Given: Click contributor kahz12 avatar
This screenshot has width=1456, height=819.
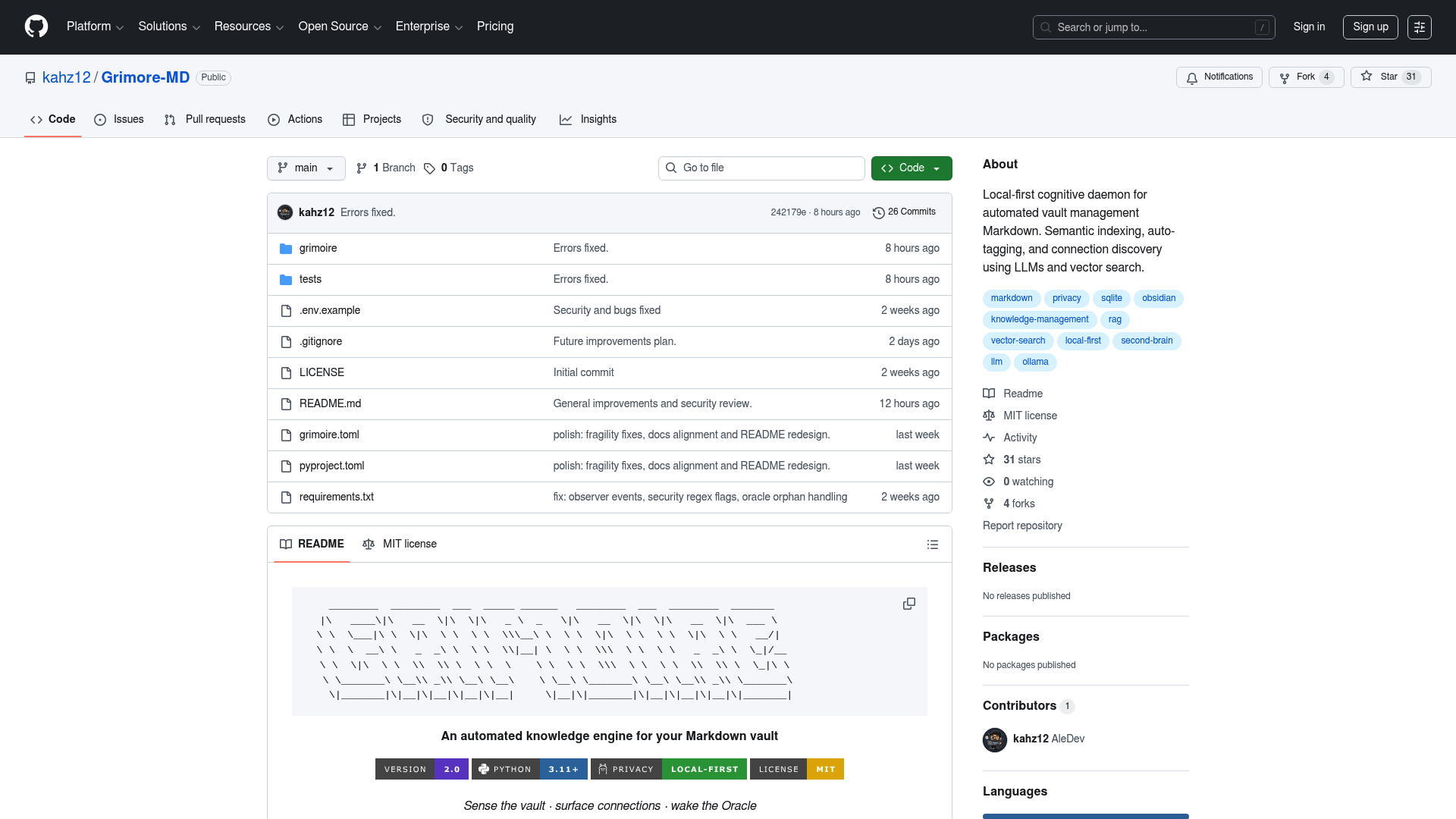Looking at the screenshot, I should [x=995, y=739].
